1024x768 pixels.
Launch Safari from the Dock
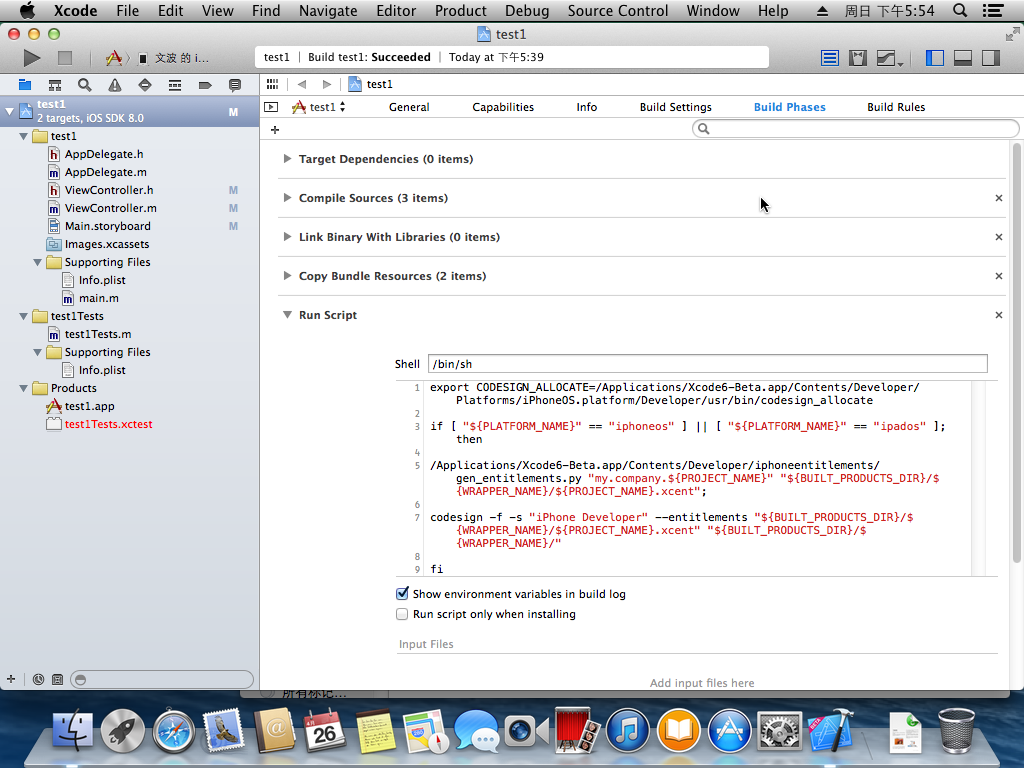coord(174,730)
